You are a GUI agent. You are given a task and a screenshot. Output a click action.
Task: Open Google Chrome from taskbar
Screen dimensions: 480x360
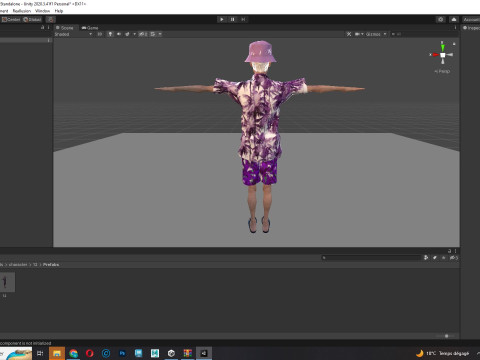pyautogui.click(x=73, y=353)
